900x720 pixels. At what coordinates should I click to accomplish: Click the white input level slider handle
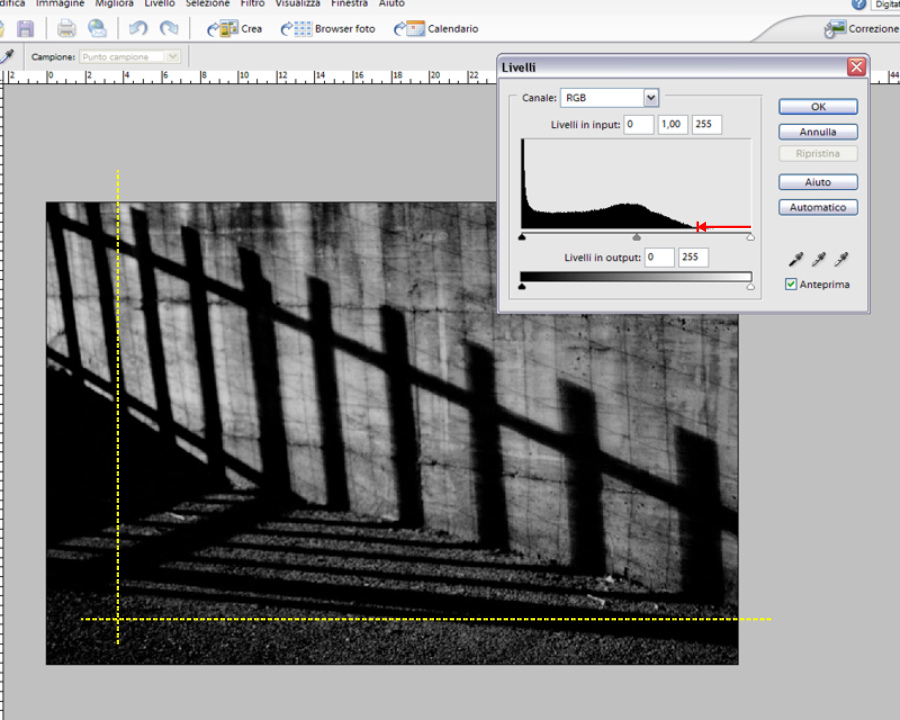click(x=750, y=238)
